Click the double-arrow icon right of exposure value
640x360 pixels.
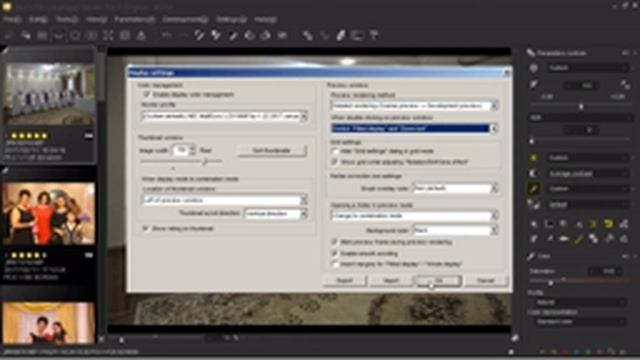[x=625, y=85]
